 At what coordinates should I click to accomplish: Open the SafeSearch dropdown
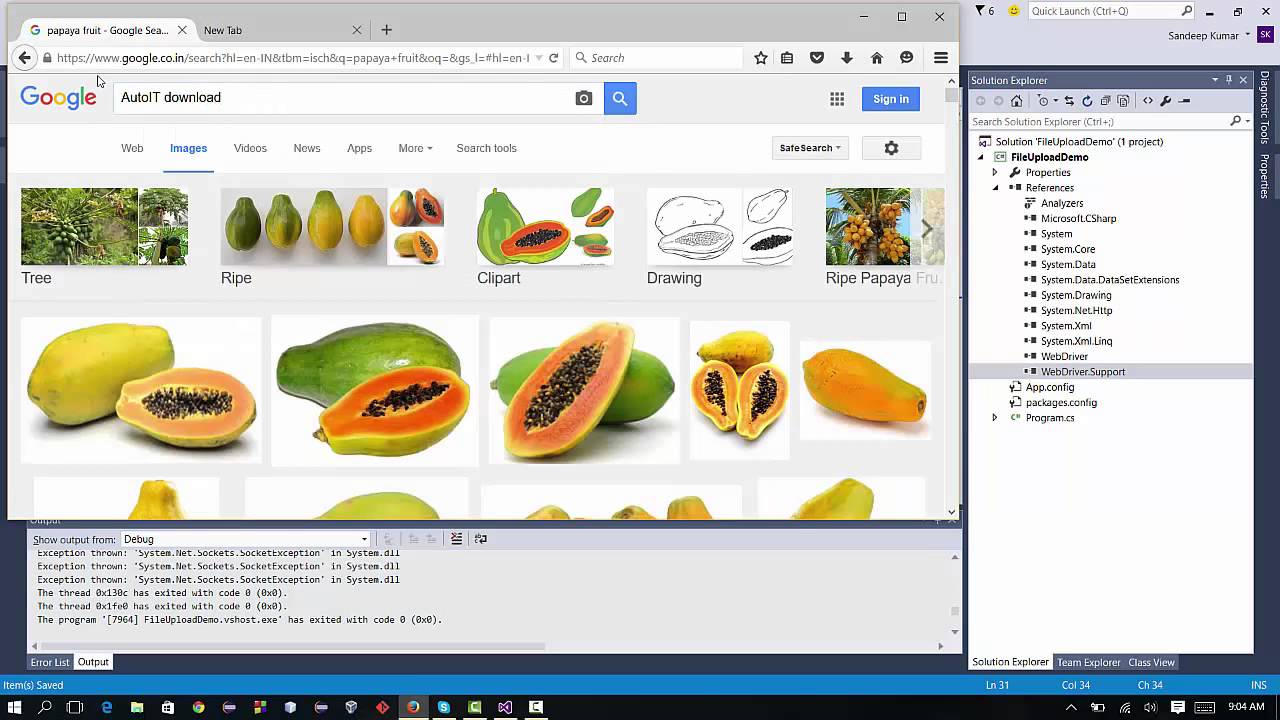coord(810,148)
